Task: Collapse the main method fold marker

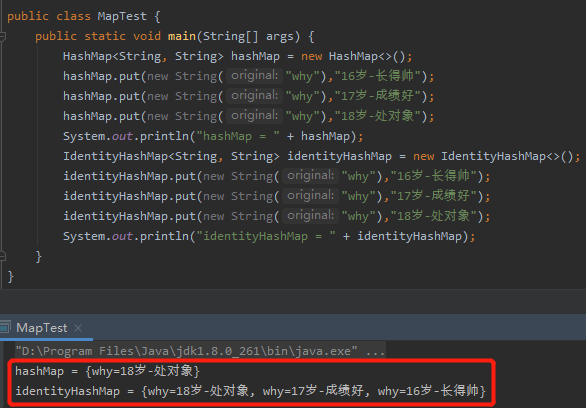Action: tap(2, 36)
